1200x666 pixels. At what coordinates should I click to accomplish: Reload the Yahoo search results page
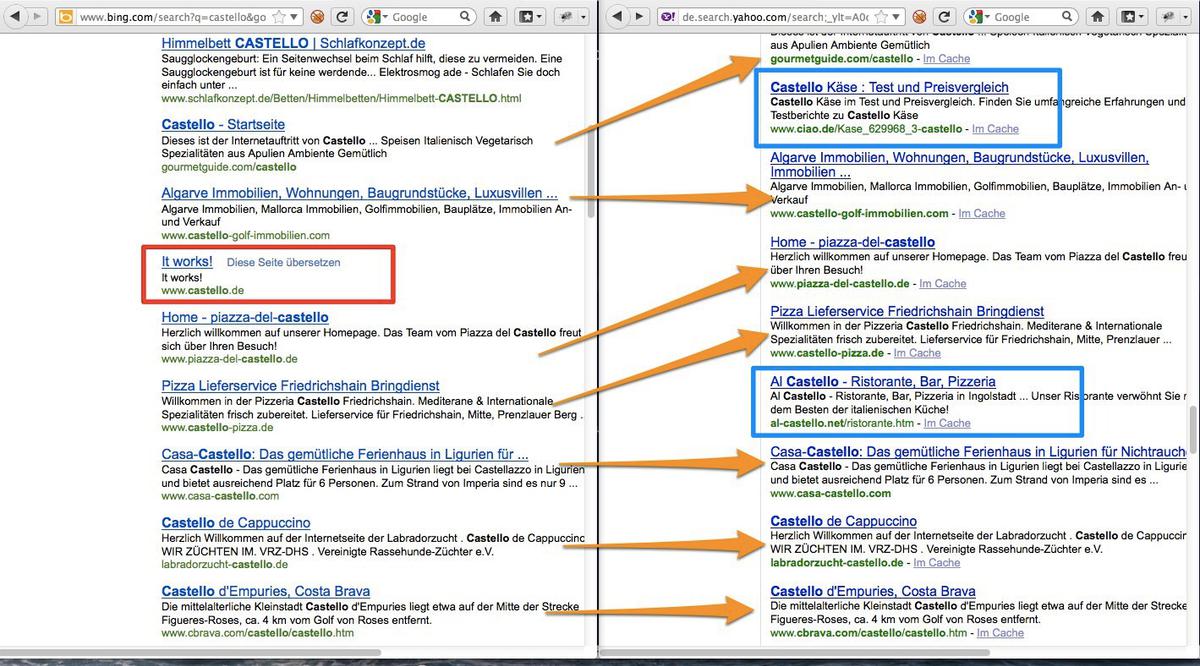[x=944, y=16]
